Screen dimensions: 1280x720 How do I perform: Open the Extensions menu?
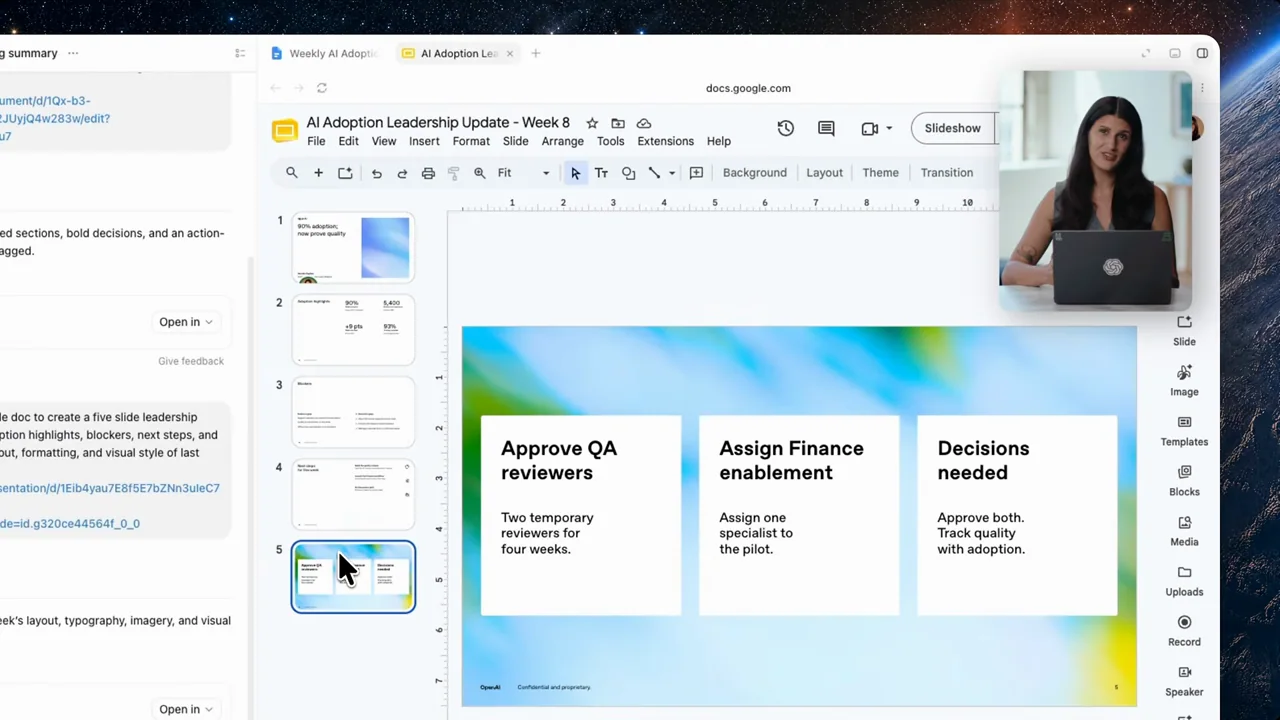665,141
